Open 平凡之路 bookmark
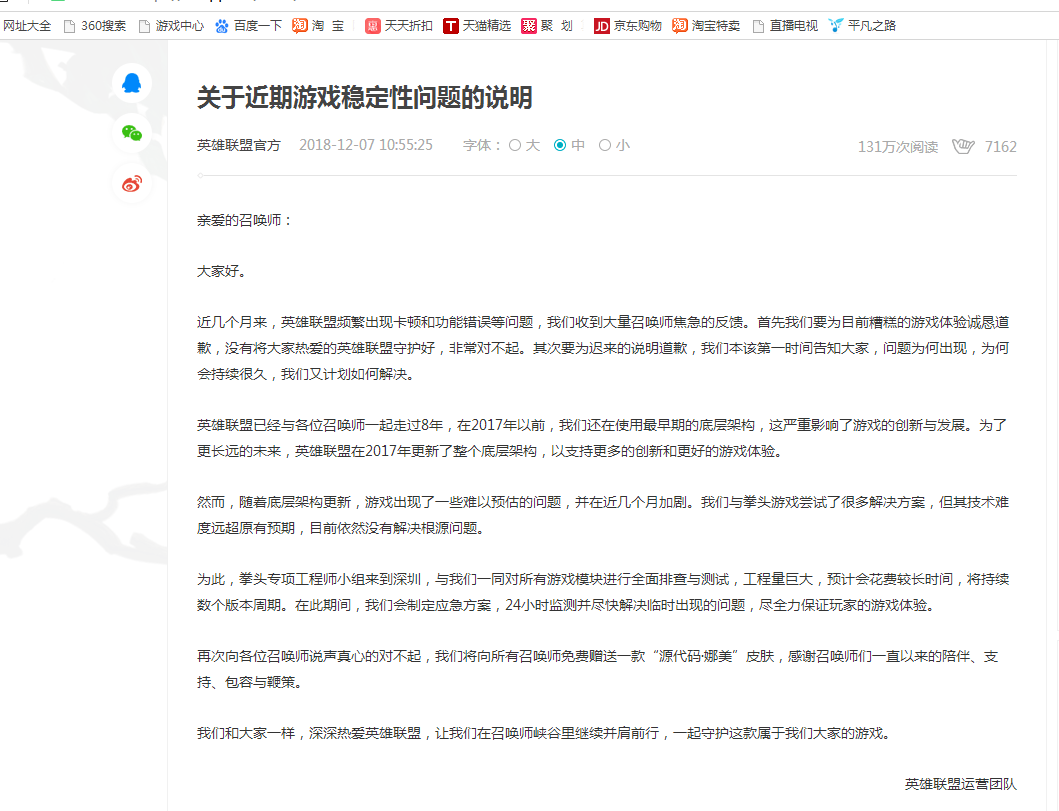Viewport: 1059px width, 811px height. point(861,25)
